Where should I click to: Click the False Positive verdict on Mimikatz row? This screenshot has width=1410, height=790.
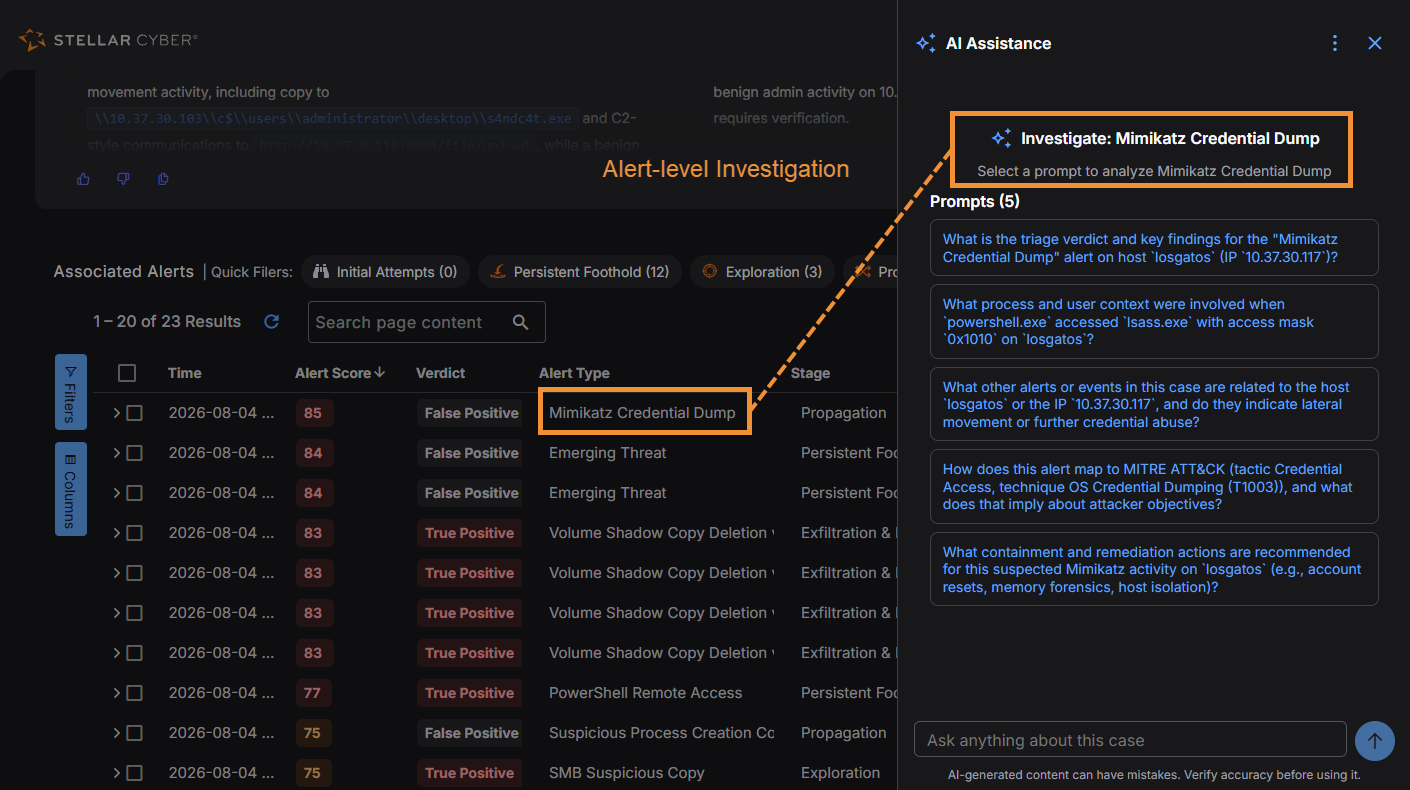tap(471, 413)
